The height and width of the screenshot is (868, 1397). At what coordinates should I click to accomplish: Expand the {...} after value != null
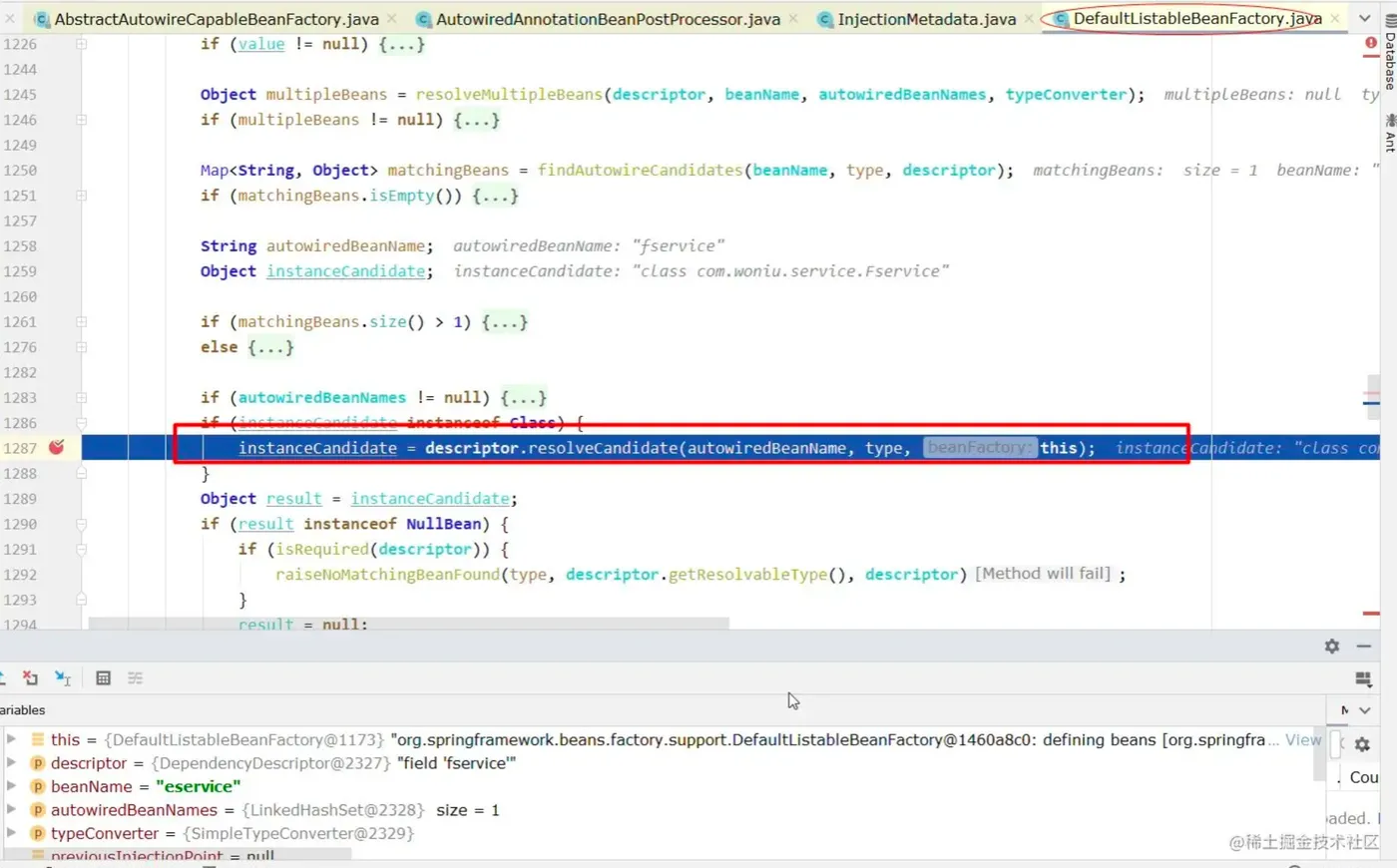(401, 44)
